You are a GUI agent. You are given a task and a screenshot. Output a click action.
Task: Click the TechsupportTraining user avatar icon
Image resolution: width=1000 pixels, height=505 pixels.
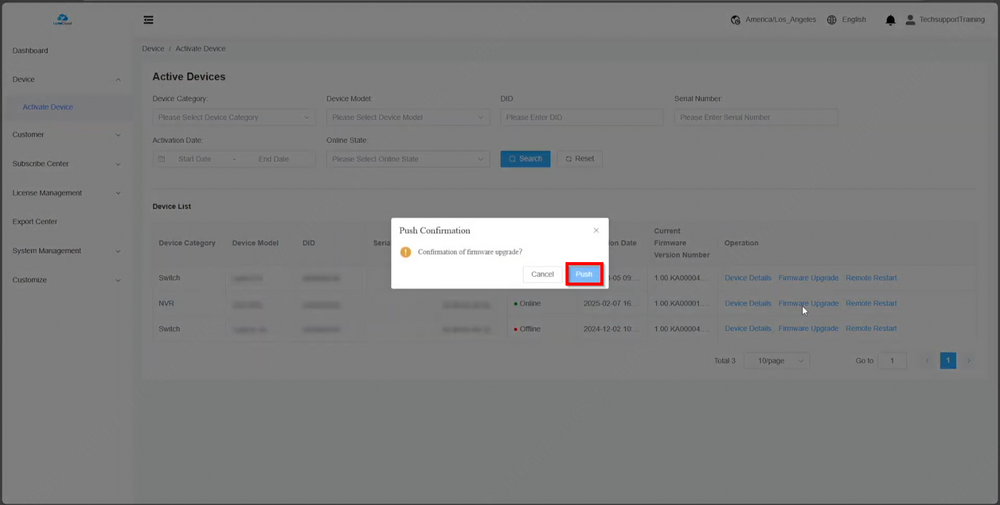(x=910, y=20)
